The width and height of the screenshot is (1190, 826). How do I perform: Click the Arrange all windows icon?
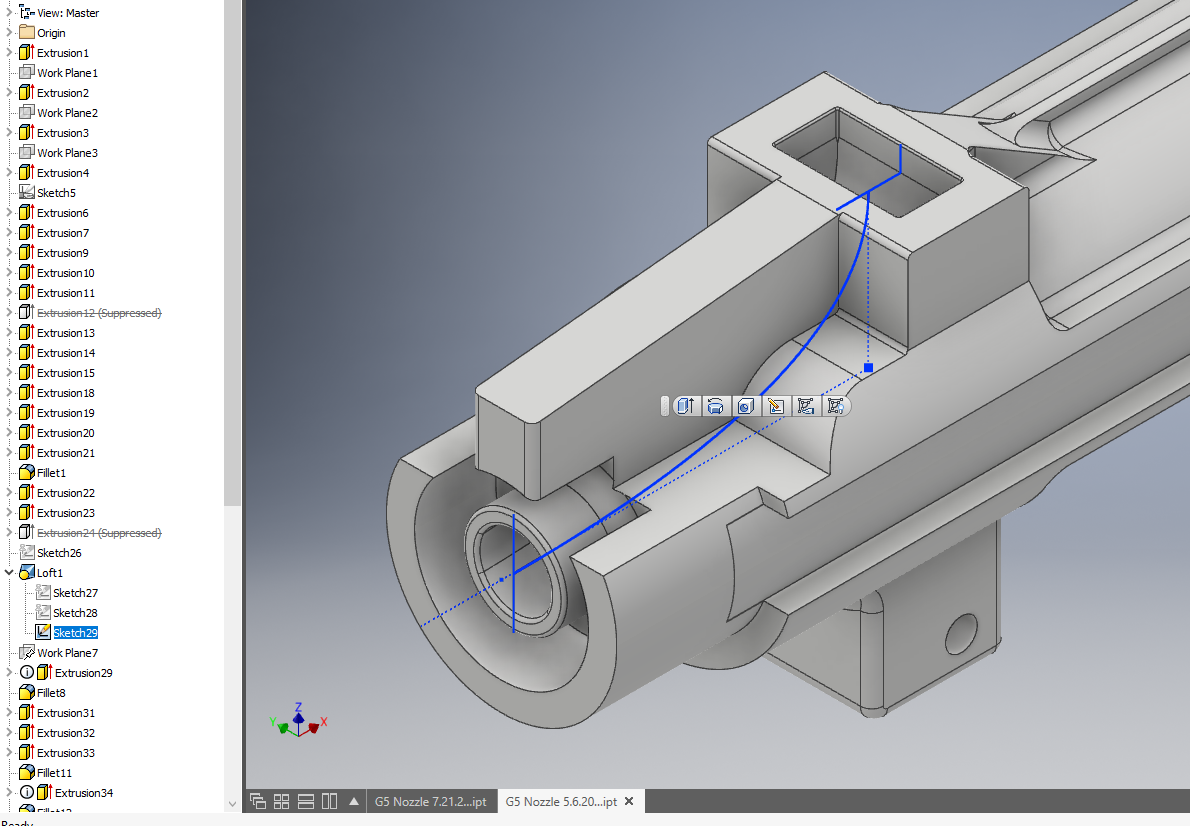281,800
